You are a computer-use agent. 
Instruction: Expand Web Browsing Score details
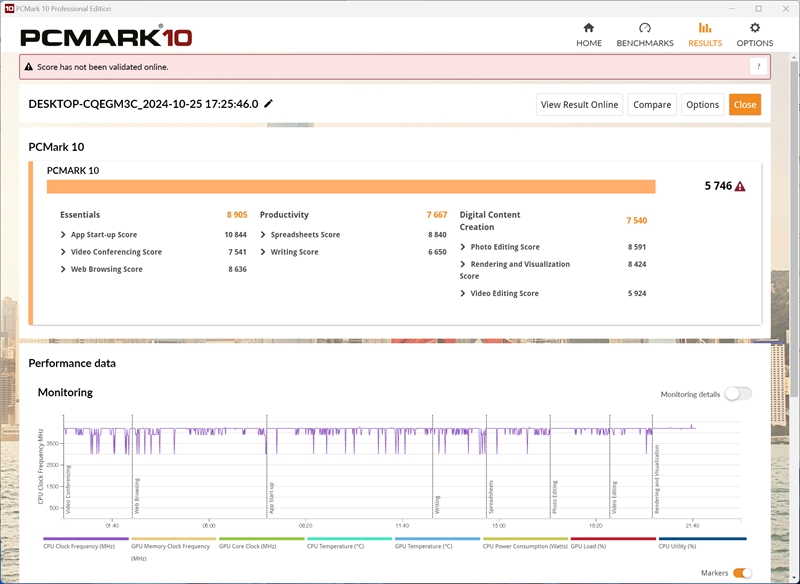pos(63,269)
